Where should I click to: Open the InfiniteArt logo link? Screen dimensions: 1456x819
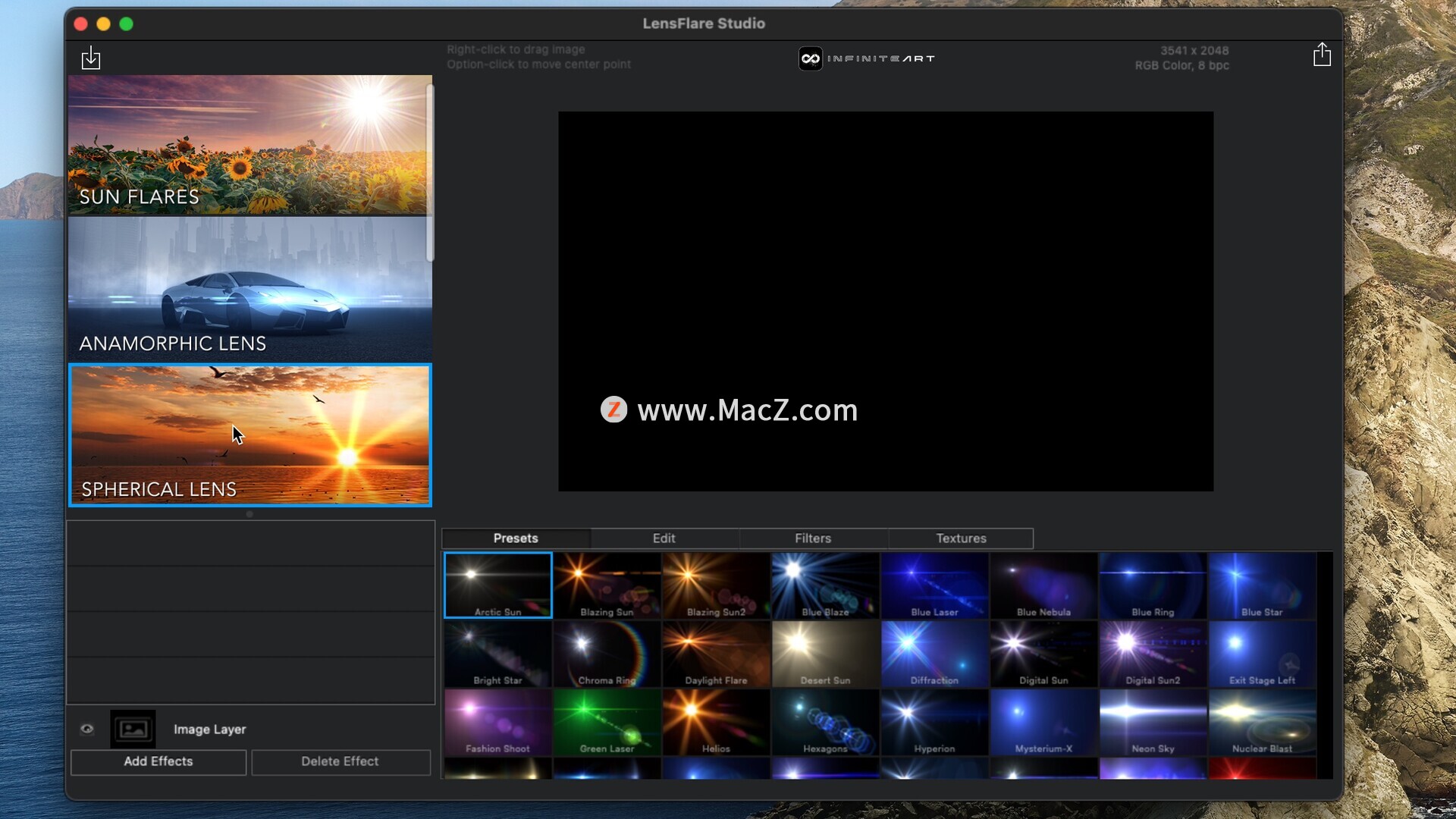[x=866, y=58]
